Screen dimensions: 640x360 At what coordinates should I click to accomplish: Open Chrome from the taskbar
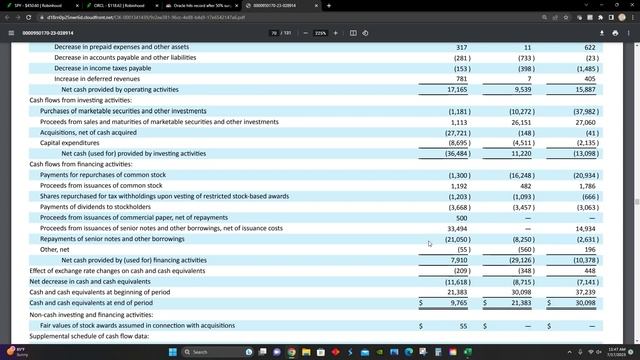coord(291,352)
